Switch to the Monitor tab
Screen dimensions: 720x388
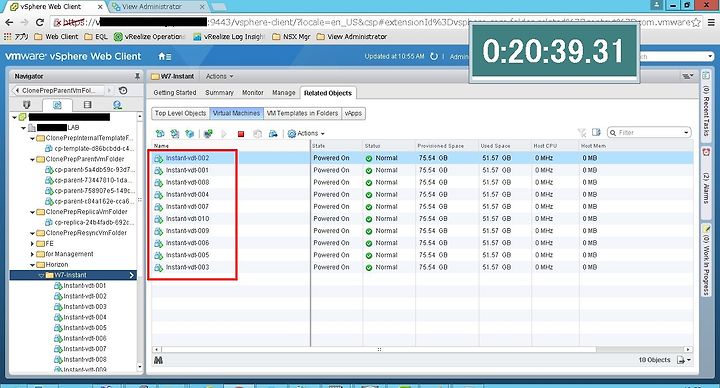(253, 93)
